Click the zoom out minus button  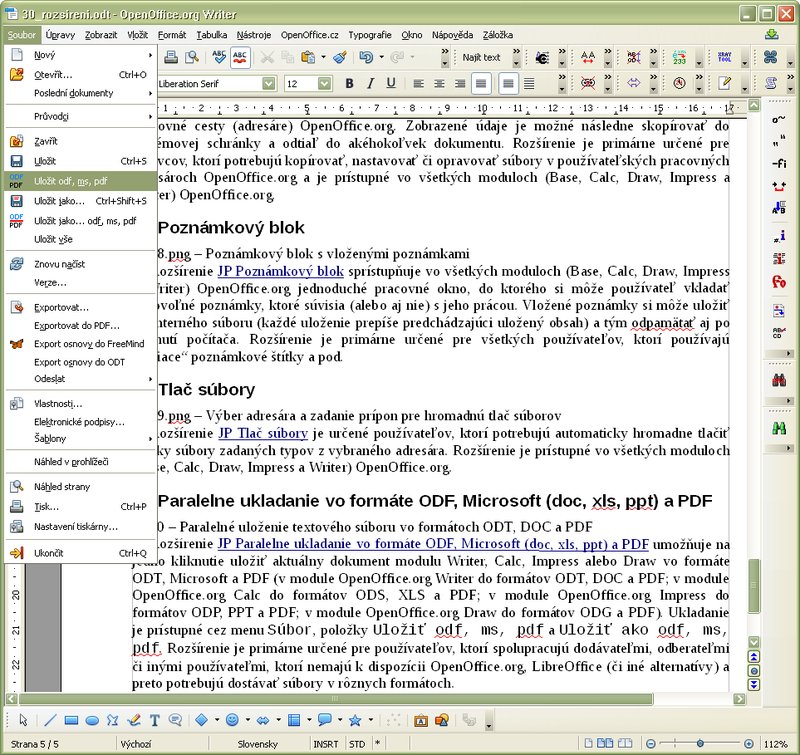[x=651, y=744]
